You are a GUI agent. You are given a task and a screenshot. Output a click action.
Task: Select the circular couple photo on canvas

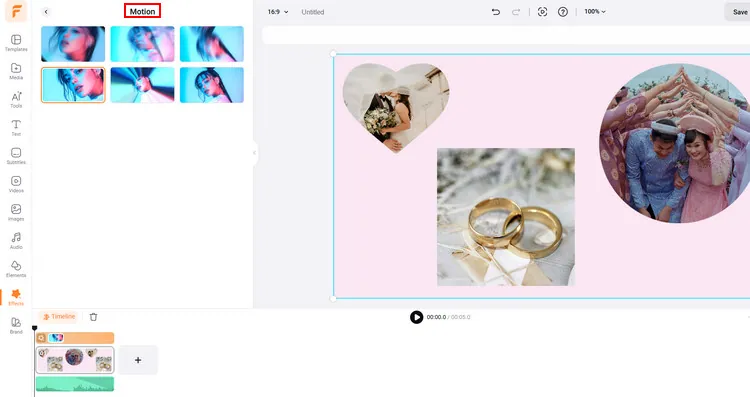pyautogui.click(x=674, y=143)
